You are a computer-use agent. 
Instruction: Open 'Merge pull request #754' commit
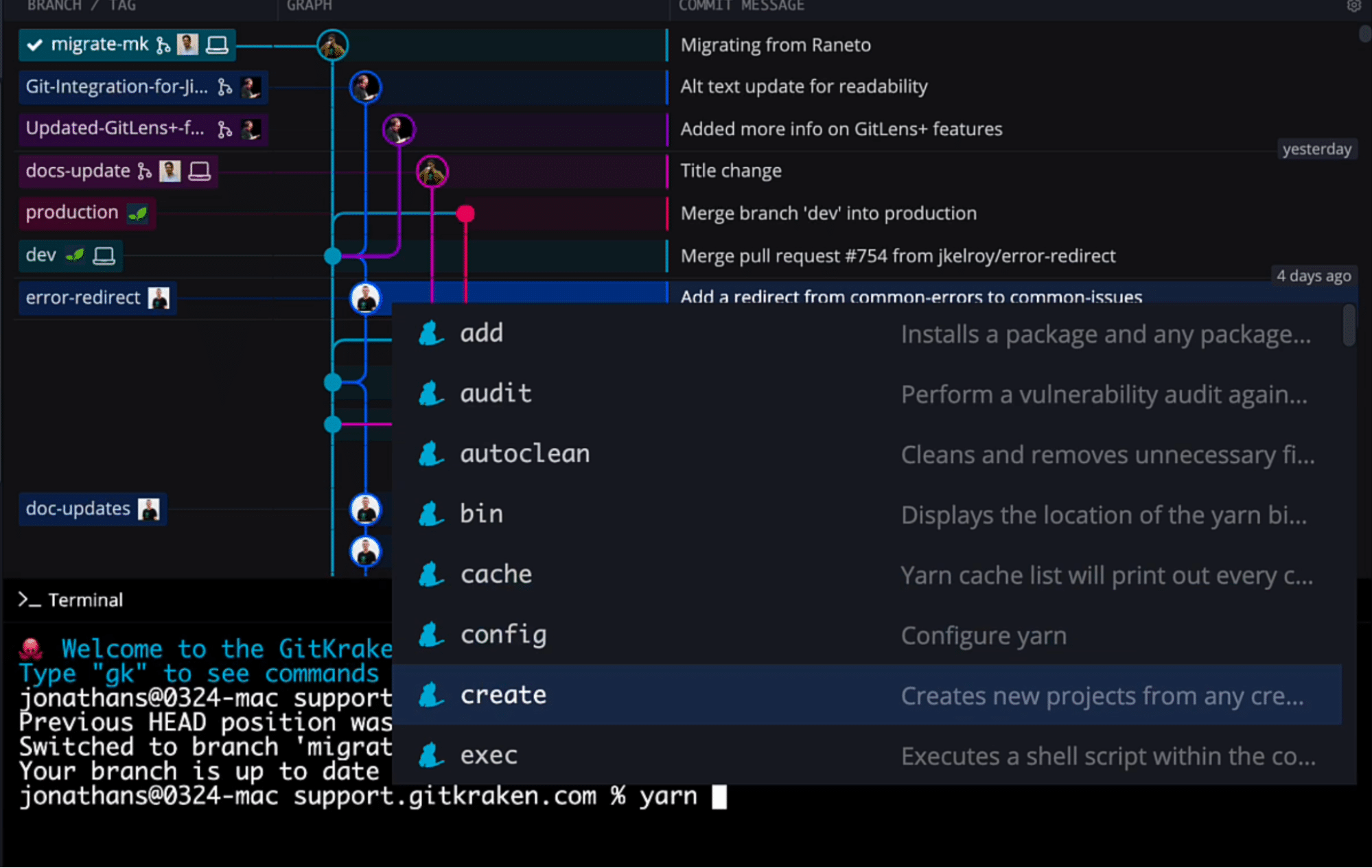click(898, 256)
